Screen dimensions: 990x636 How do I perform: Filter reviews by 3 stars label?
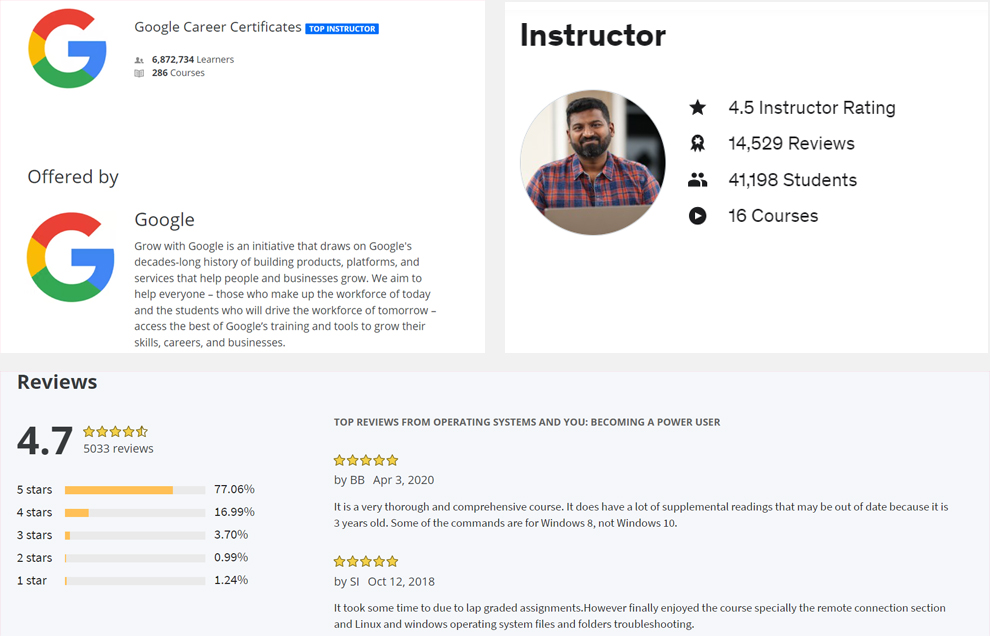click(x=35, y=535)
